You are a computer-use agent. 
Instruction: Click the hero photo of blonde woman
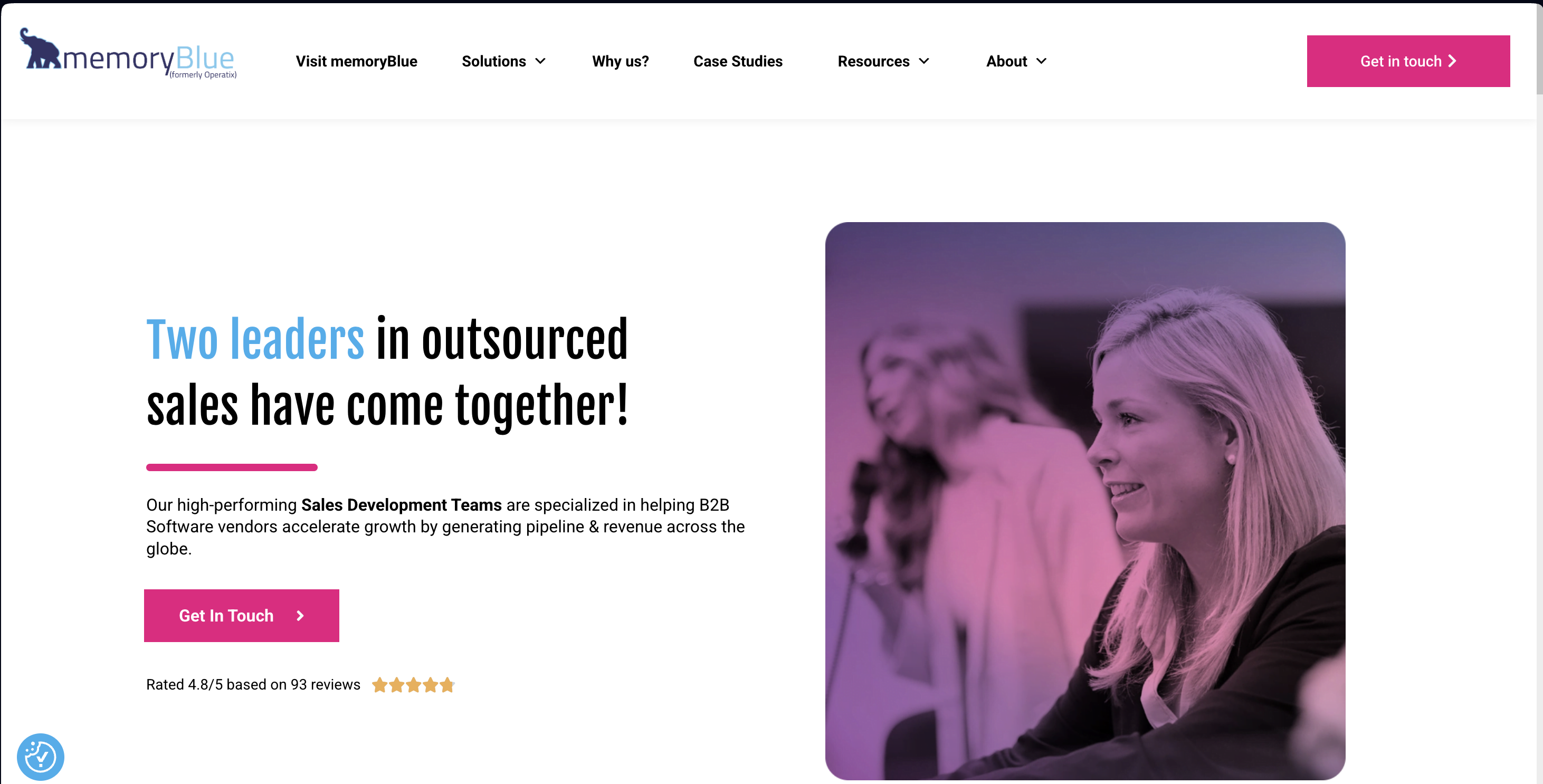click(1085, 501)
